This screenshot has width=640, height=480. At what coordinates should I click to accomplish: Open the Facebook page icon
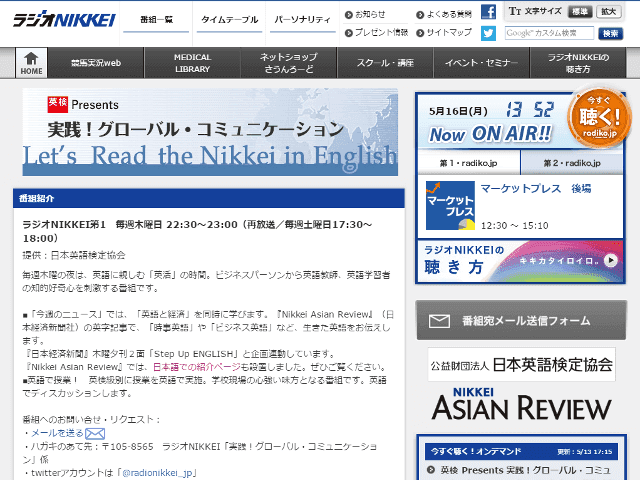(488, 12)
